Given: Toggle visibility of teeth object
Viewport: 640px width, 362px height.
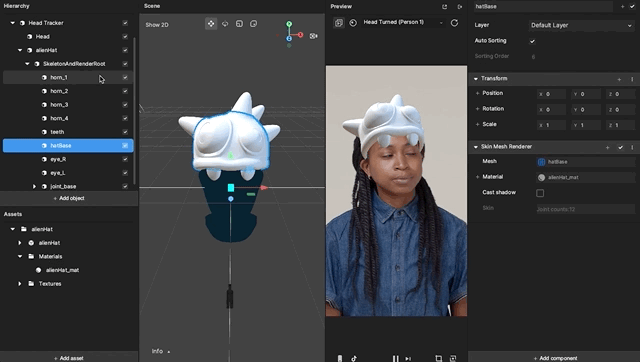Looking at the screenshot, I should pyautogui.click(x=125, y=132).
